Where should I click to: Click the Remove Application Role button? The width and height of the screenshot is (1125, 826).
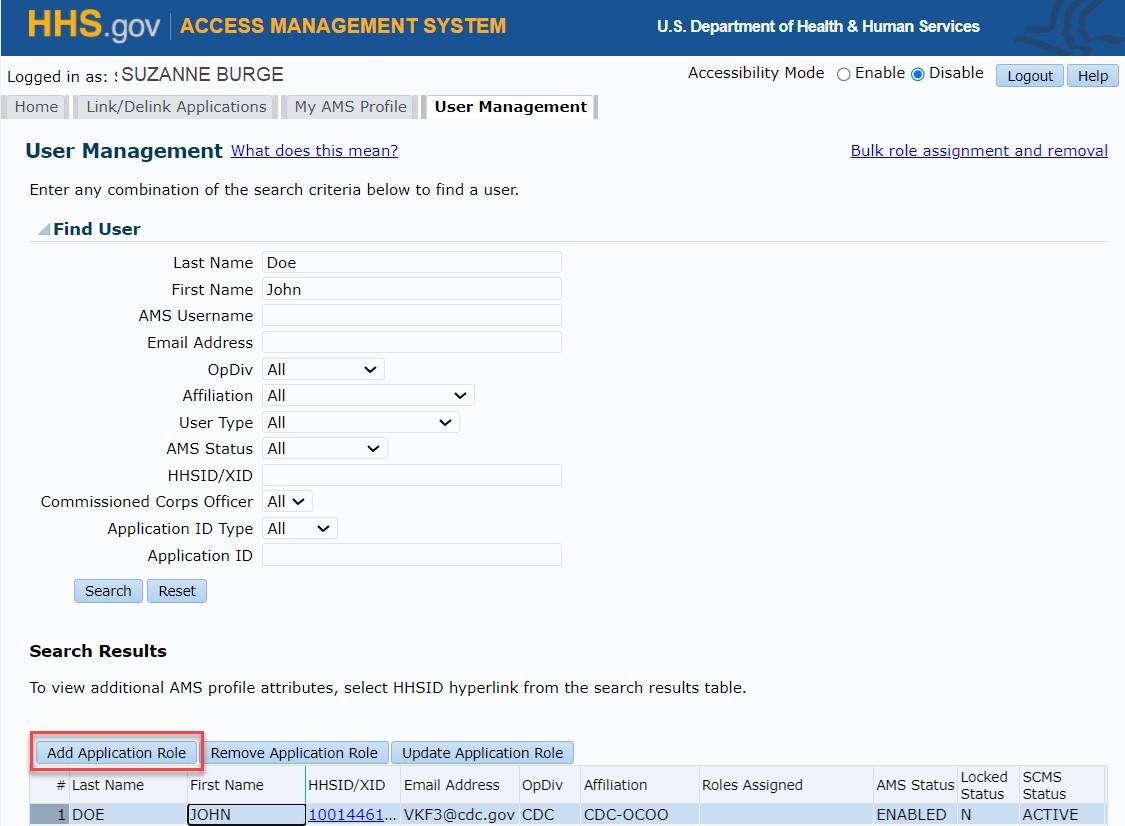(294, 753)
